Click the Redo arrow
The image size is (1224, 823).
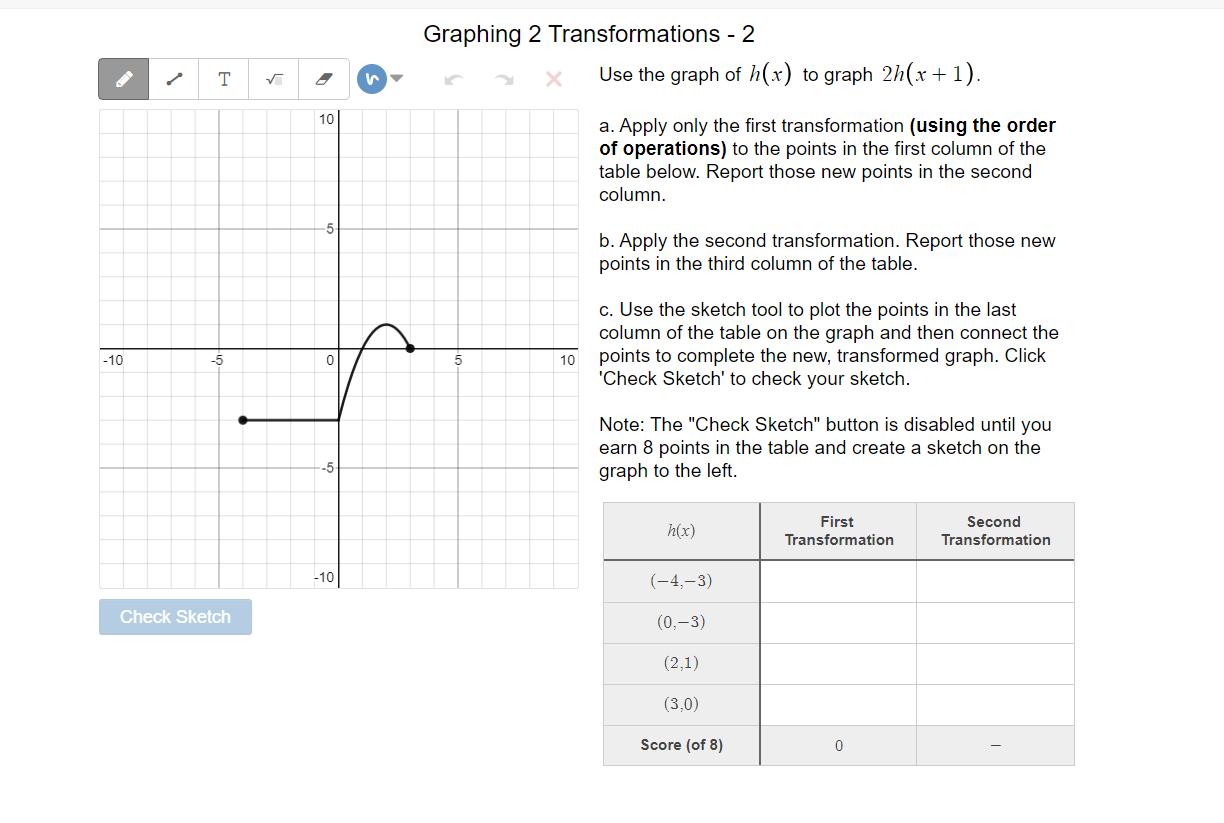click(503, 79)
